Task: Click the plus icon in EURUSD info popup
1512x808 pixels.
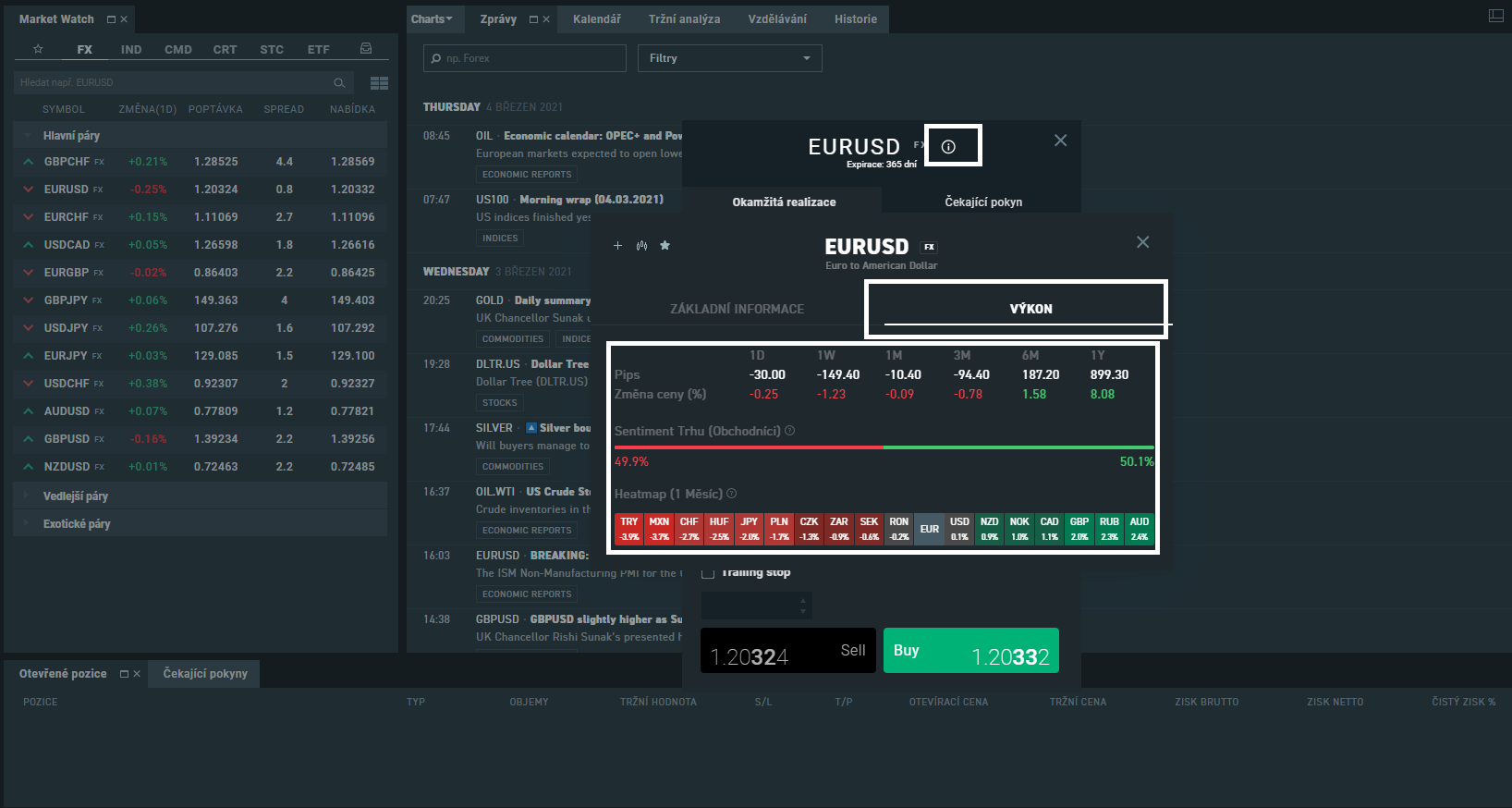Action: 618,246
